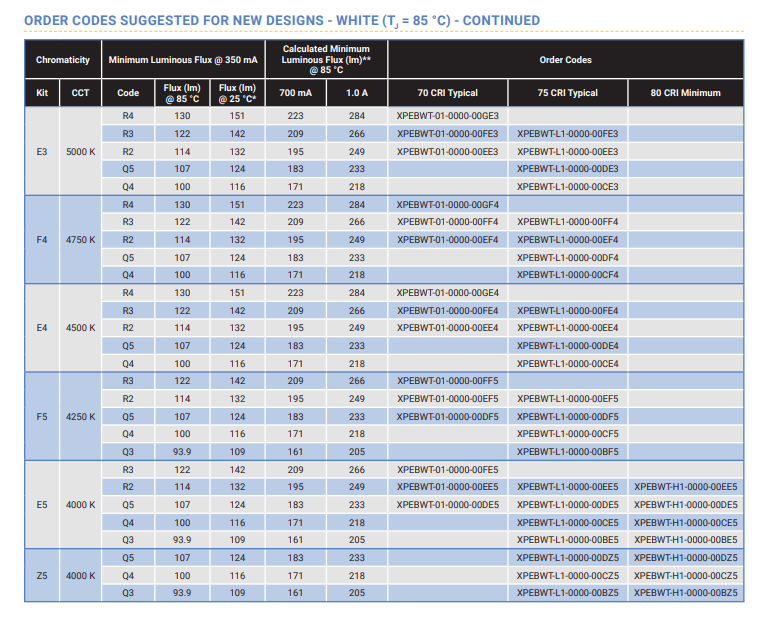774x619 pixels.
Task: Select the F5 kit cell
Action: (x=42, y=417)
